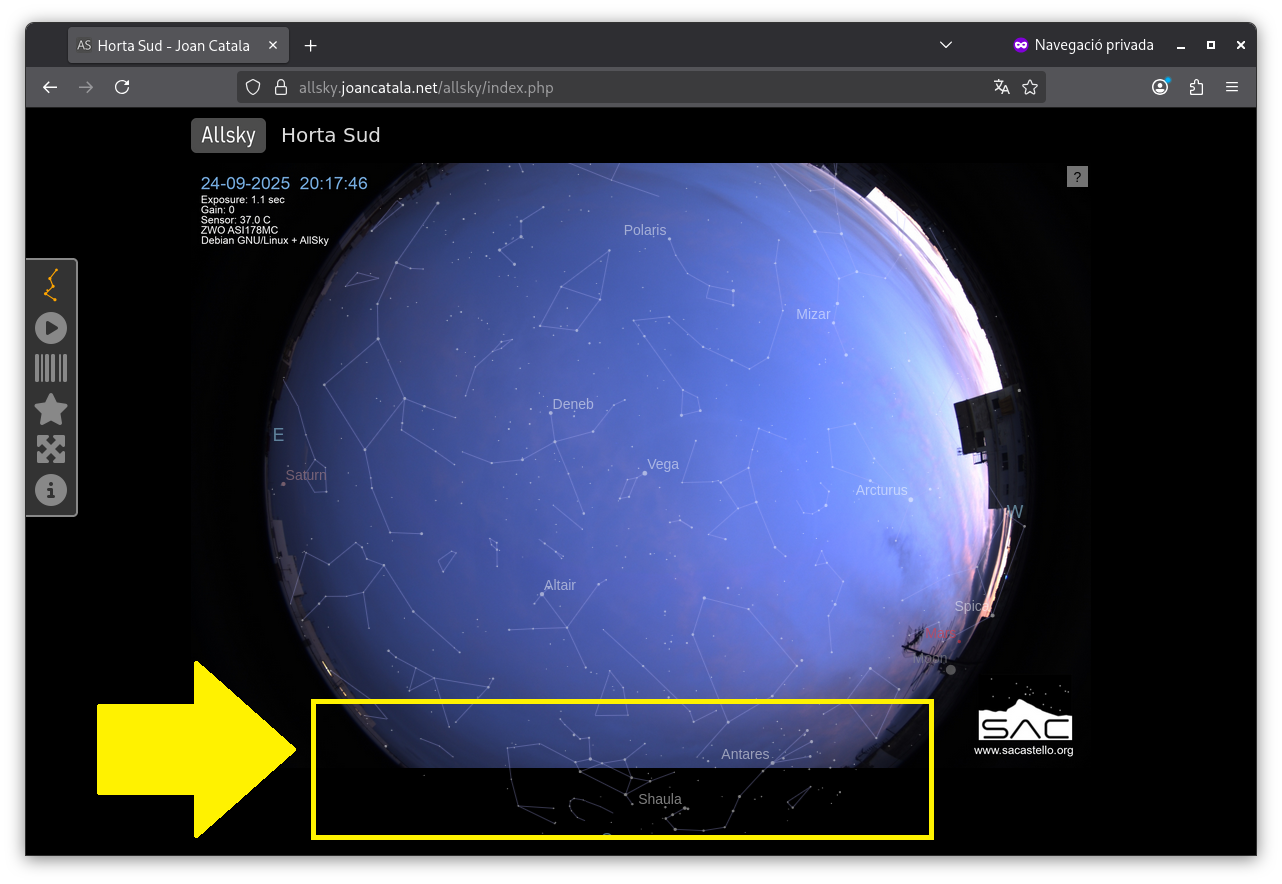
Task: Open the Horta Sud title link
Action: 330,135
